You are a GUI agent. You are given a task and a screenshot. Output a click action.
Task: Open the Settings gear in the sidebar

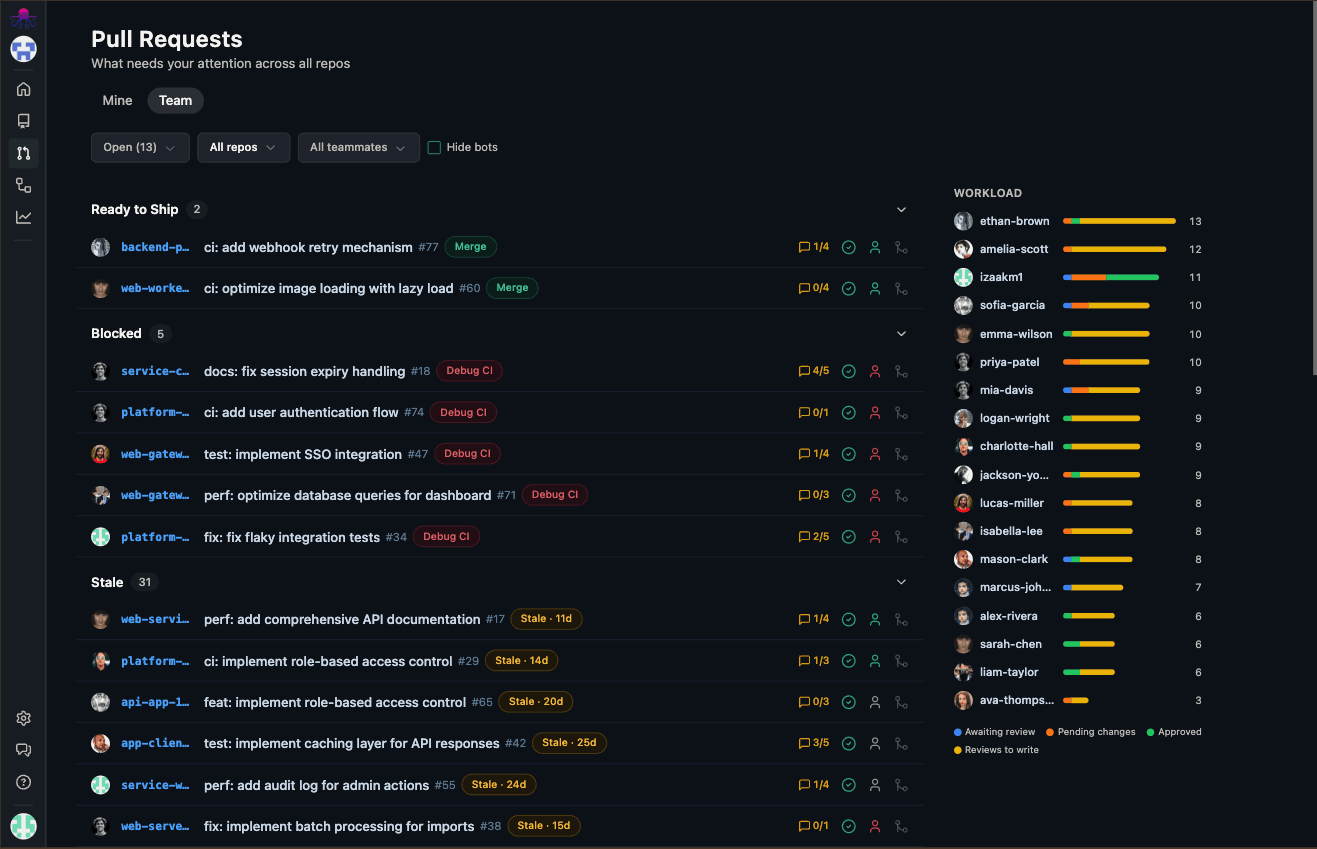pos(23,717)
